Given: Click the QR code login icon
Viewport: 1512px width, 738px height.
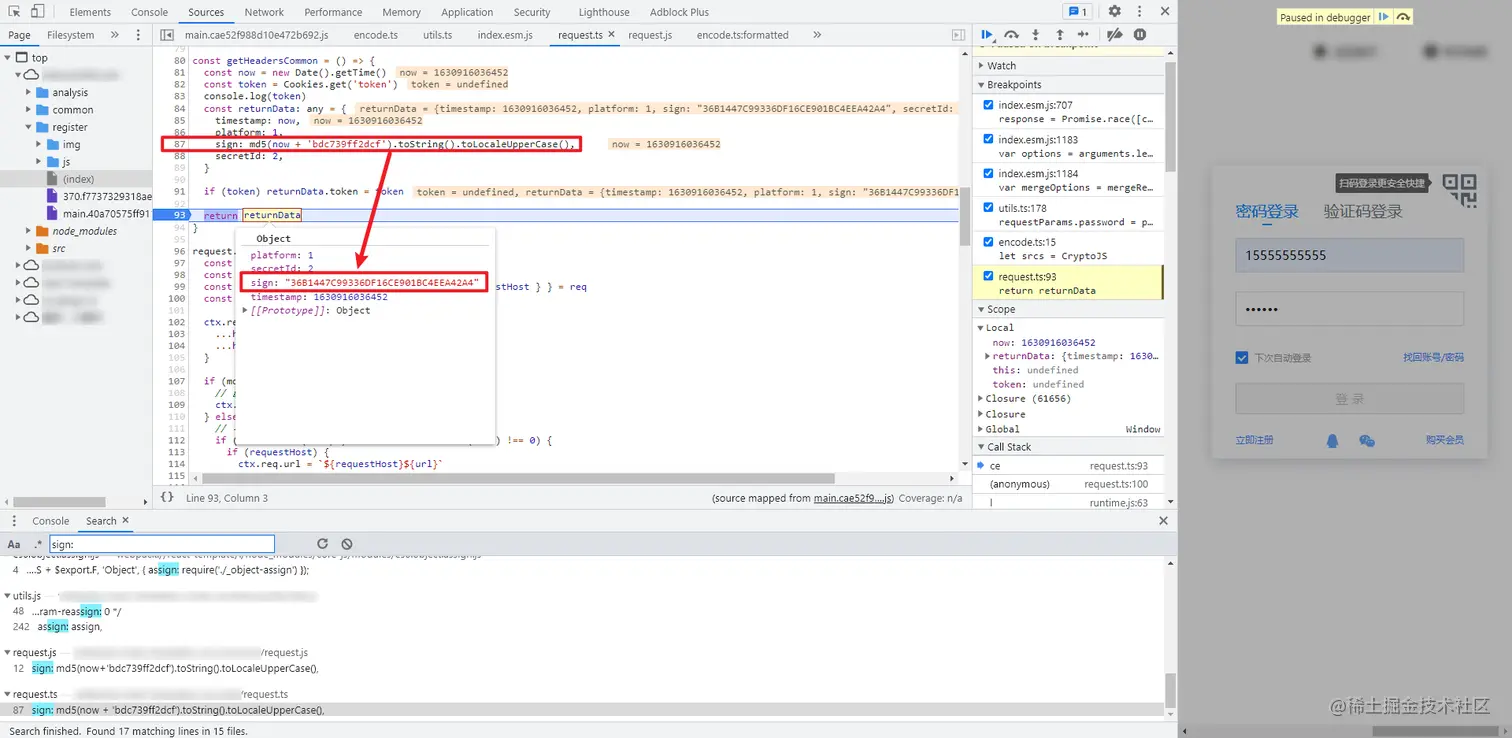Looking at the screenshot, I should coord(1459,190).
